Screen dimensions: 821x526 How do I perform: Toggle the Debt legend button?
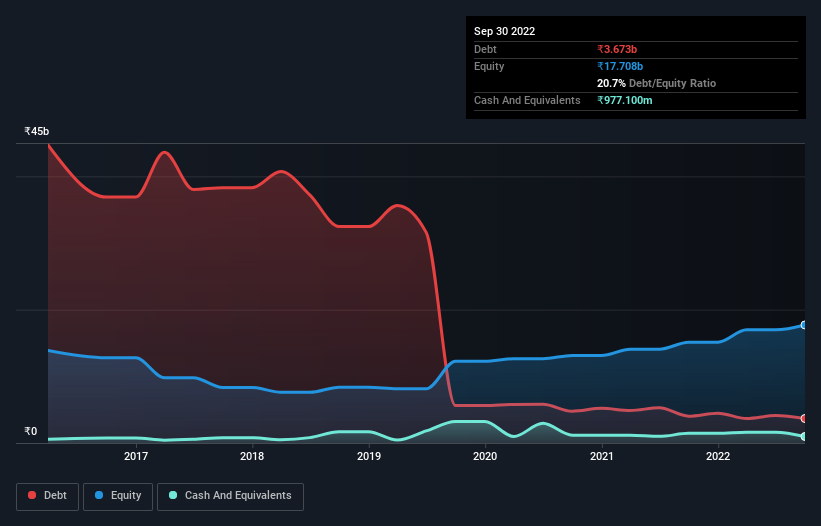[x=48, y=496]
